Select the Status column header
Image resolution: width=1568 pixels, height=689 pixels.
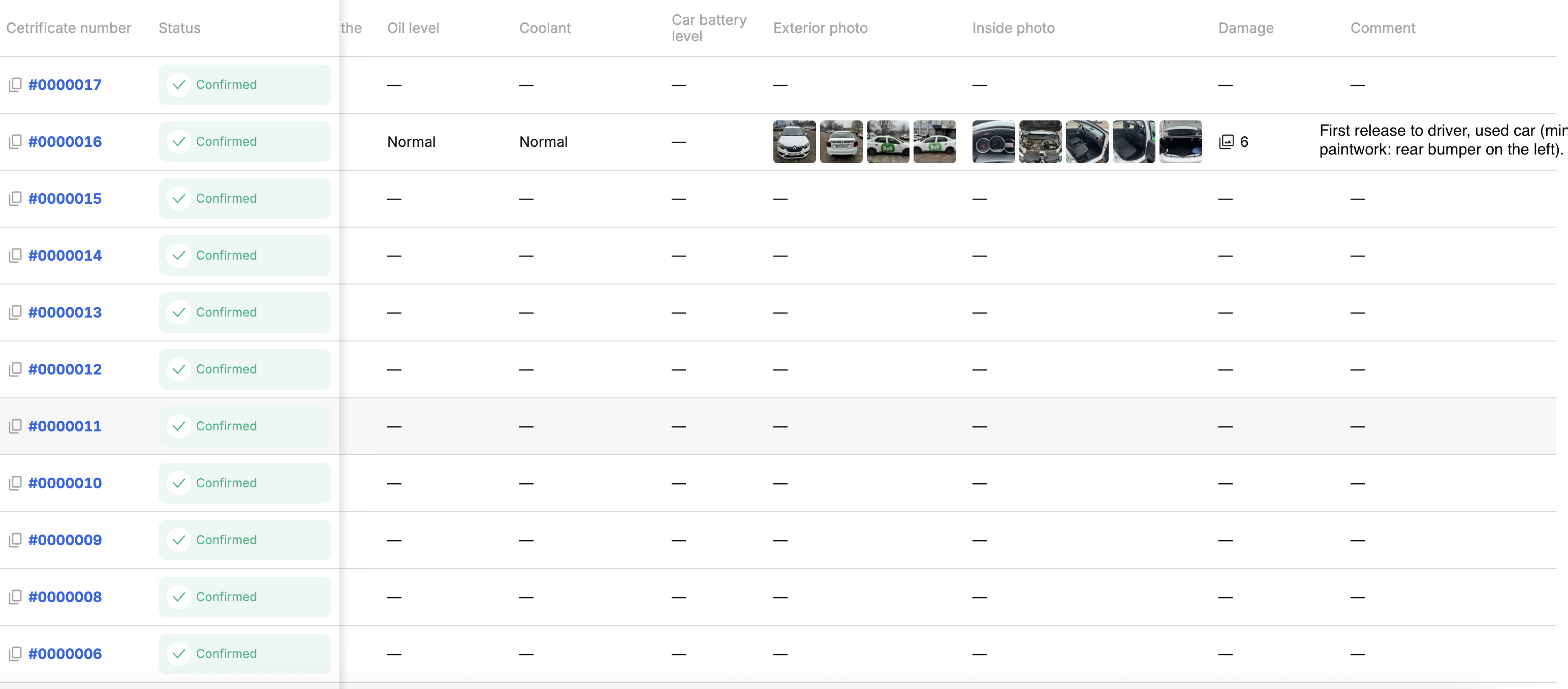[x=179, y=28]
